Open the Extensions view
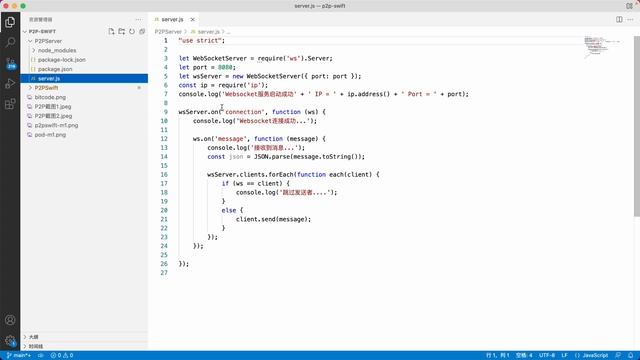 pyautogui.click(x=10, y=104)
